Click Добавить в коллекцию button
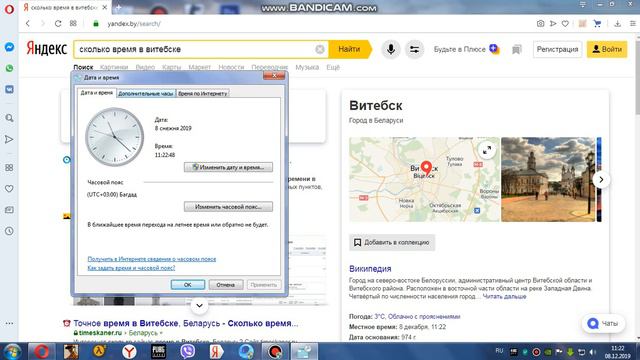The image size is (640, 360). tap(392, 242)
